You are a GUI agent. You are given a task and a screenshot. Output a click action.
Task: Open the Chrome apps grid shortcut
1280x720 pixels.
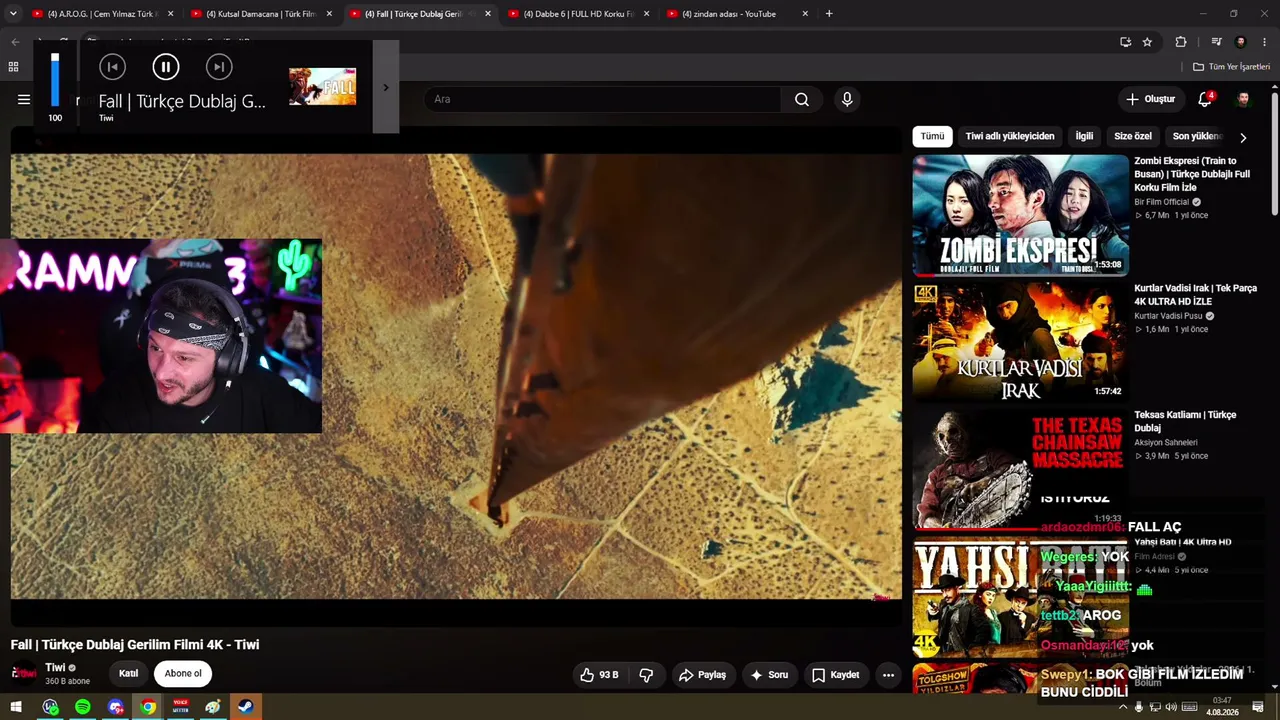pos(13,67)
